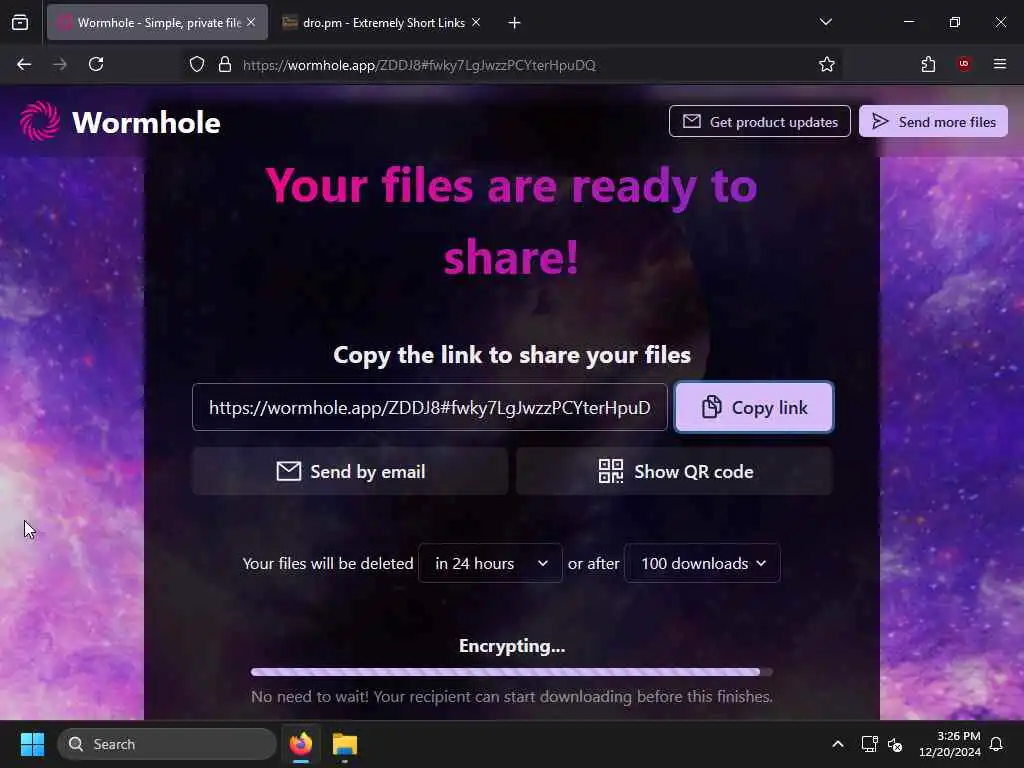The height and width of the screenshot is (768, 1024).
Task: Click the Wormhole swirl logo icon
Action: tap(40, 121)
